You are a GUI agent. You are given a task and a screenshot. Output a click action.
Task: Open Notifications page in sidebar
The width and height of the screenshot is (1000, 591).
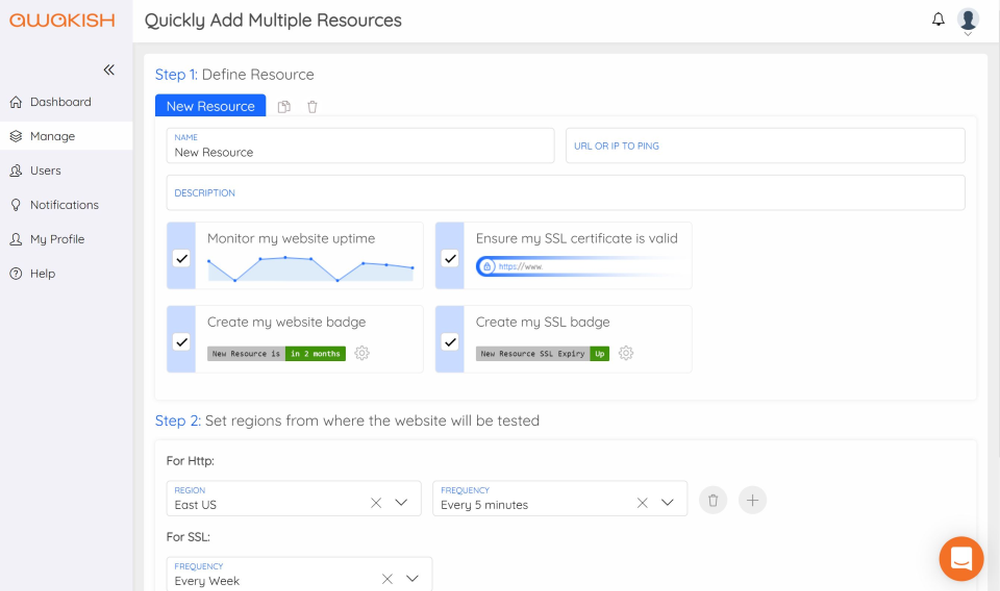pyautogui.click(x=66, y=205)
